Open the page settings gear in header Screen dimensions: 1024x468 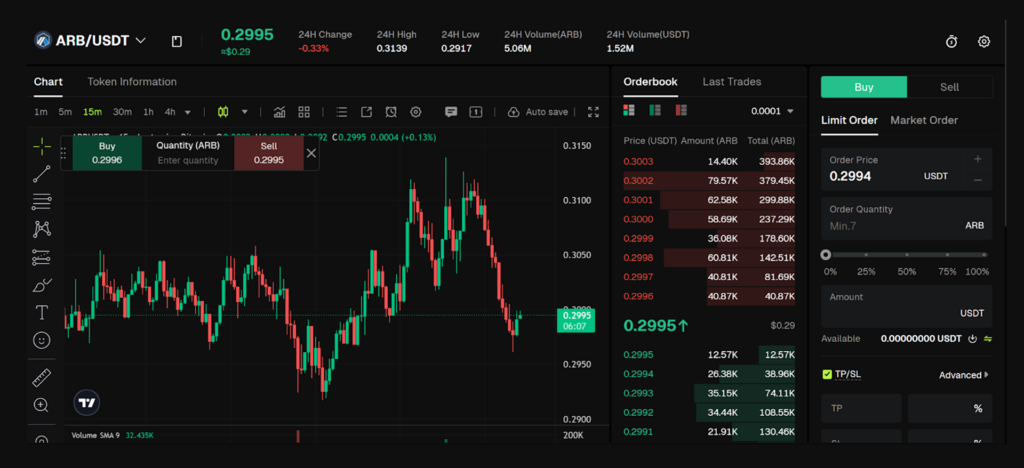(984, 42)
